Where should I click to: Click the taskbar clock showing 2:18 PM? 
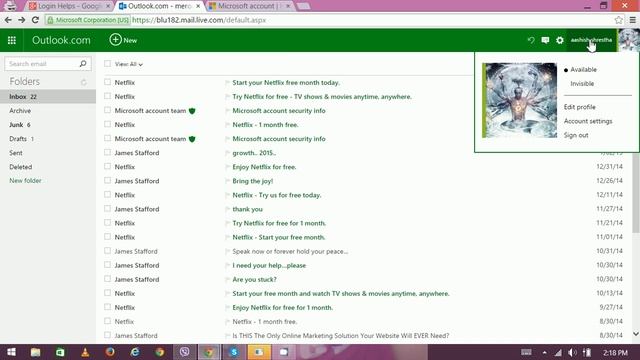point(615,352)
